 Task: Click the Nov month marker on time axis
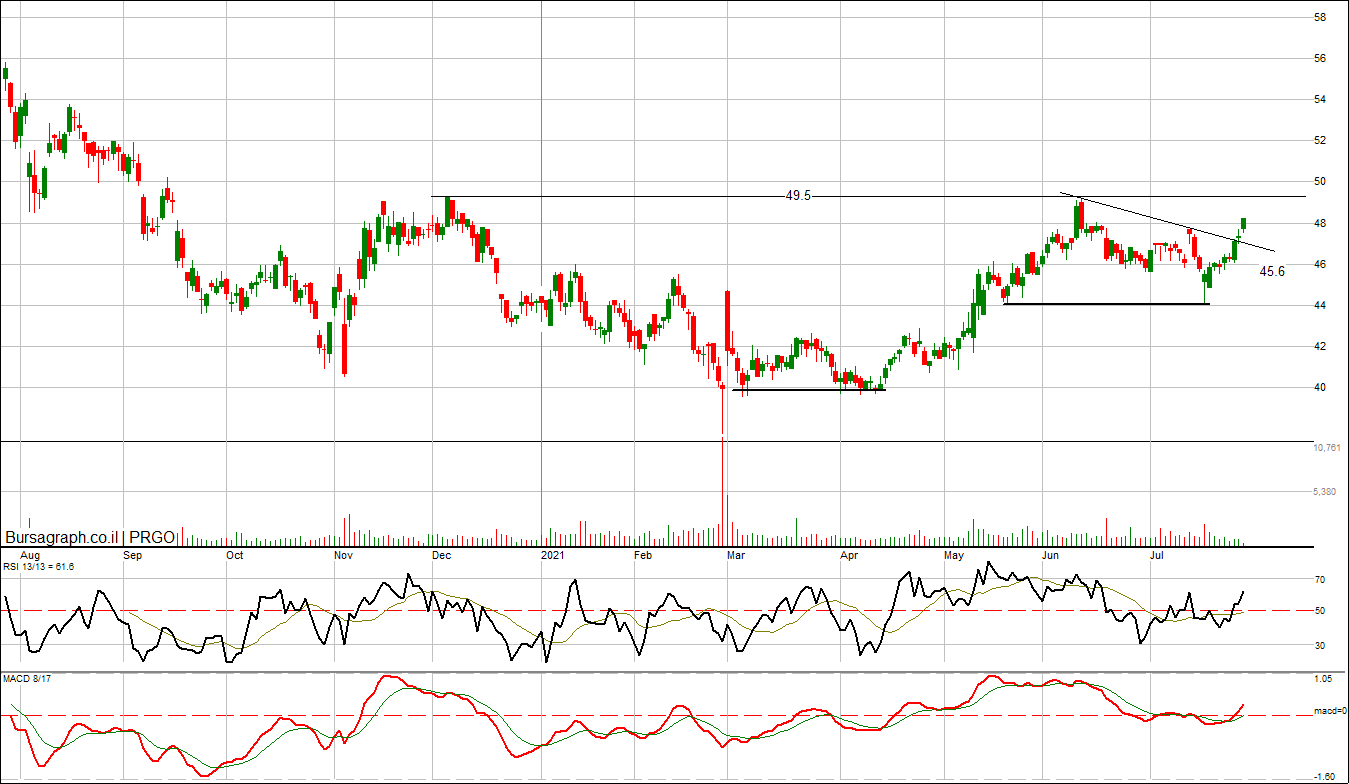tap(343, 554)
